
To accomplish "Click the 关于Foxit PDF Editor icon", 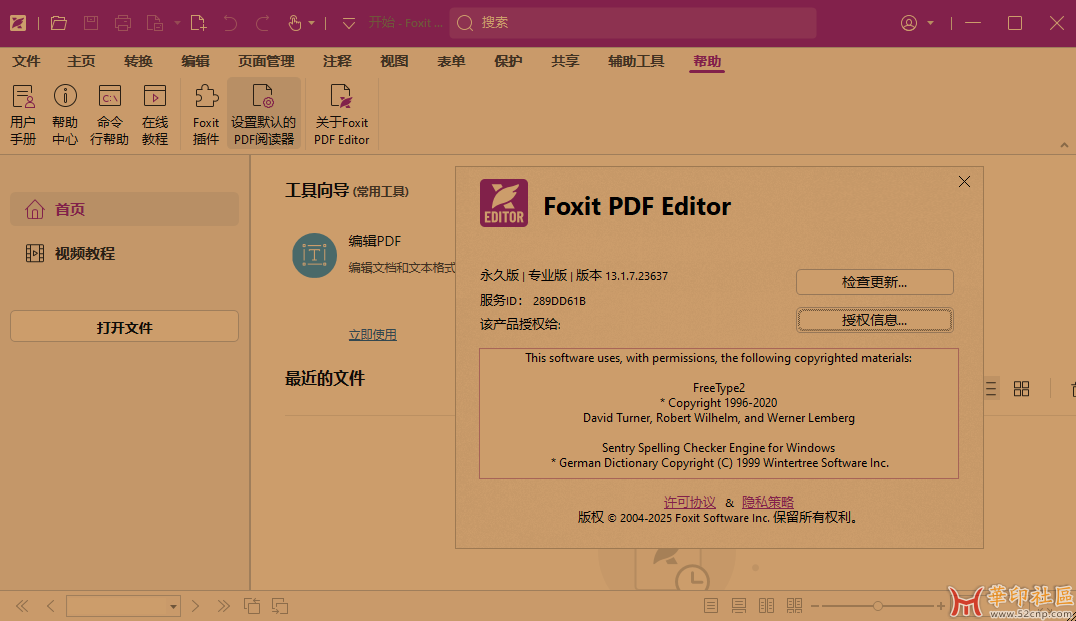I will (342, 115).
